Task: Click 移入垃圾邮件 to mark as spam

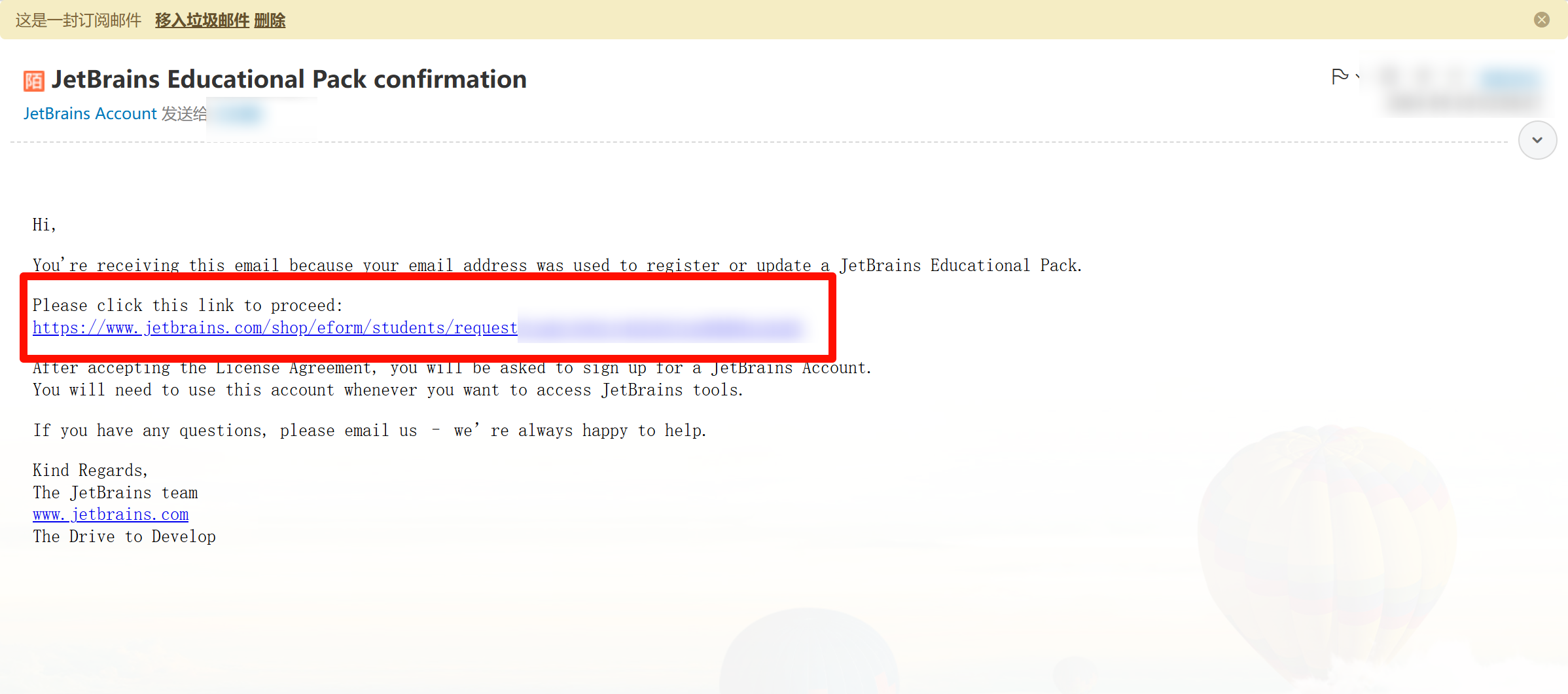Action: pos(202,20)
